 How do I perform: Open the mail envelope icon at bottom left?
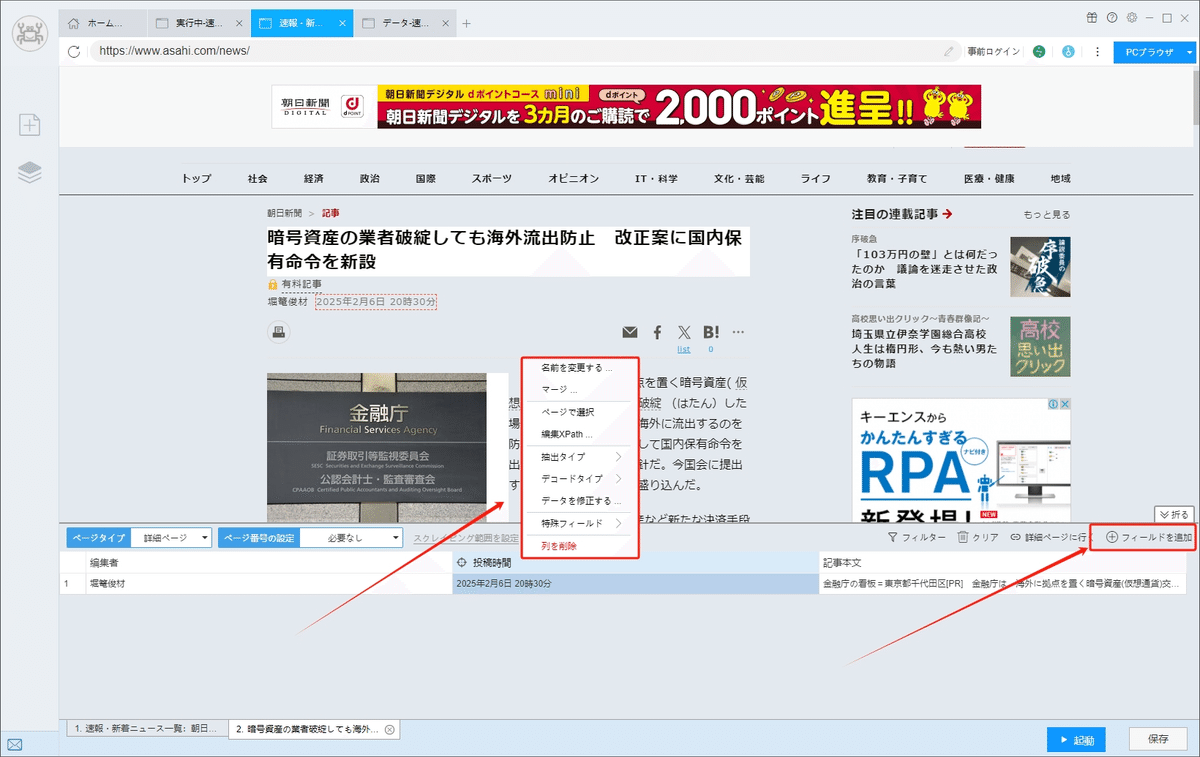click(x=15, y=744)
